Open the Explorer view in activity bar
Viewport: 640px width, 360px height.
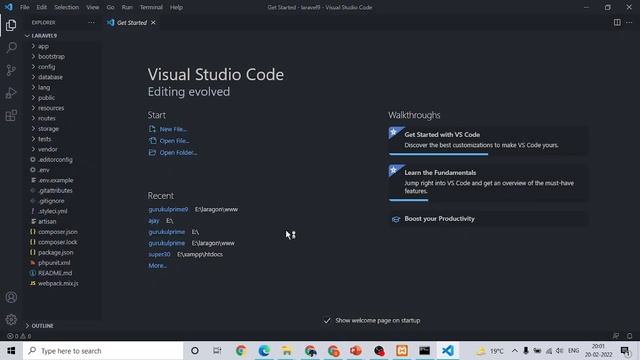(11, 25)
